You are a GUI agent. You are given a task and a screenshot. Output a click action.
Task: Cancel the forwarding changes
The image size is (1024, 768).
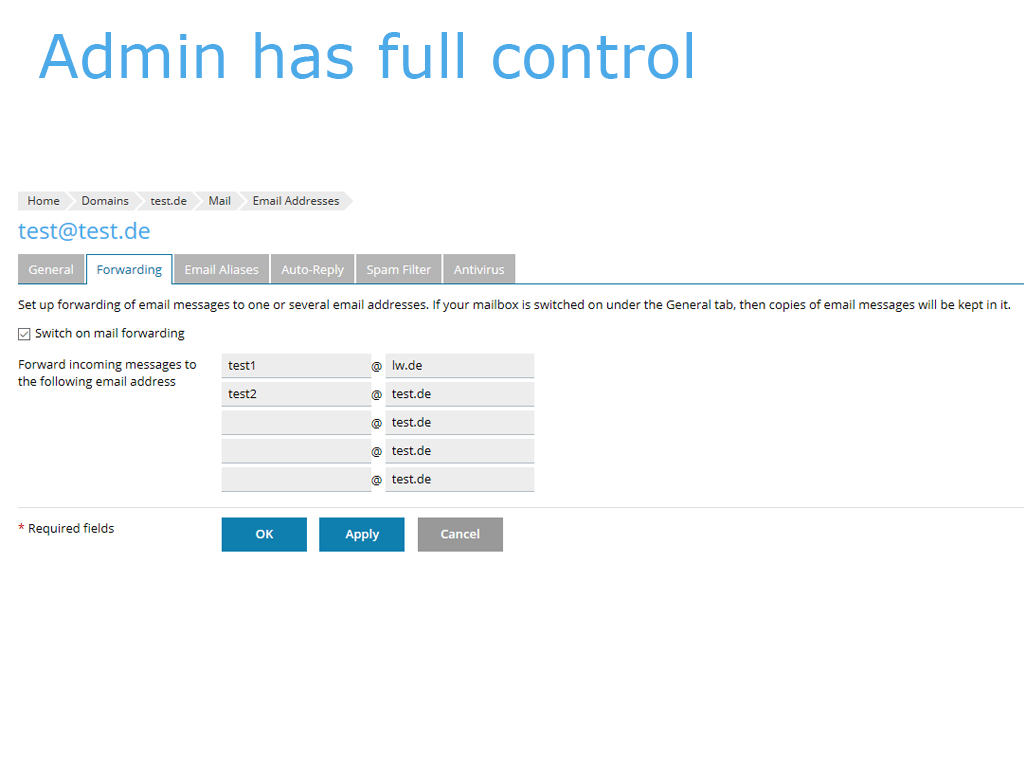click(x=460, y=534)
